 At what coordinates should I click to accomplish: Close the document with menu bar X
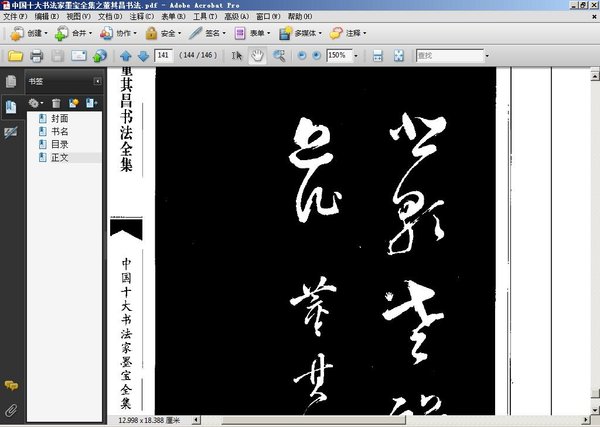tap(595, 16)
